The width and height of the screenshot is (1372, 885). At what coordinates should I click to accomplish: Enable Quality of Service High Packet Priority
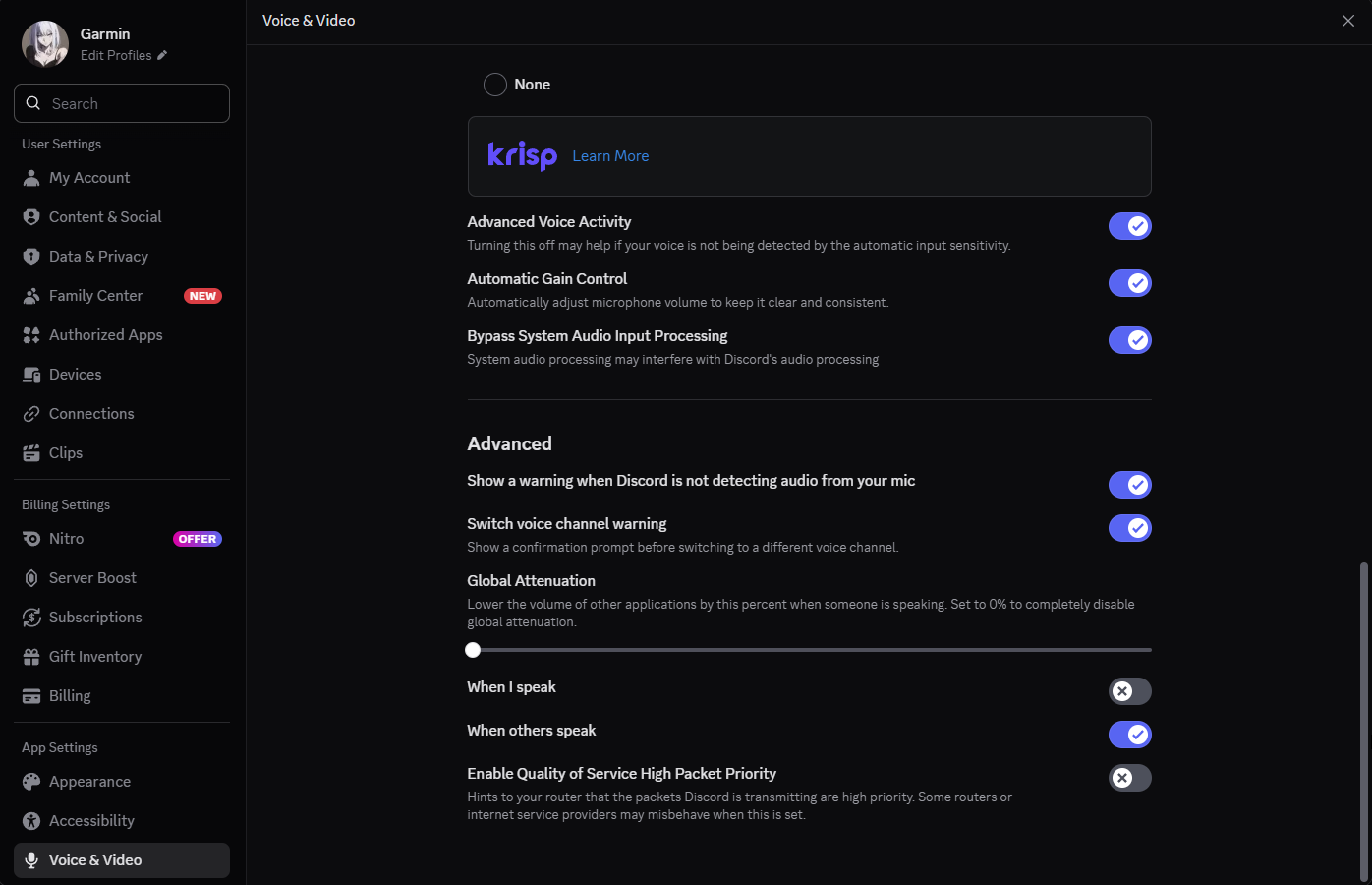1129,778
